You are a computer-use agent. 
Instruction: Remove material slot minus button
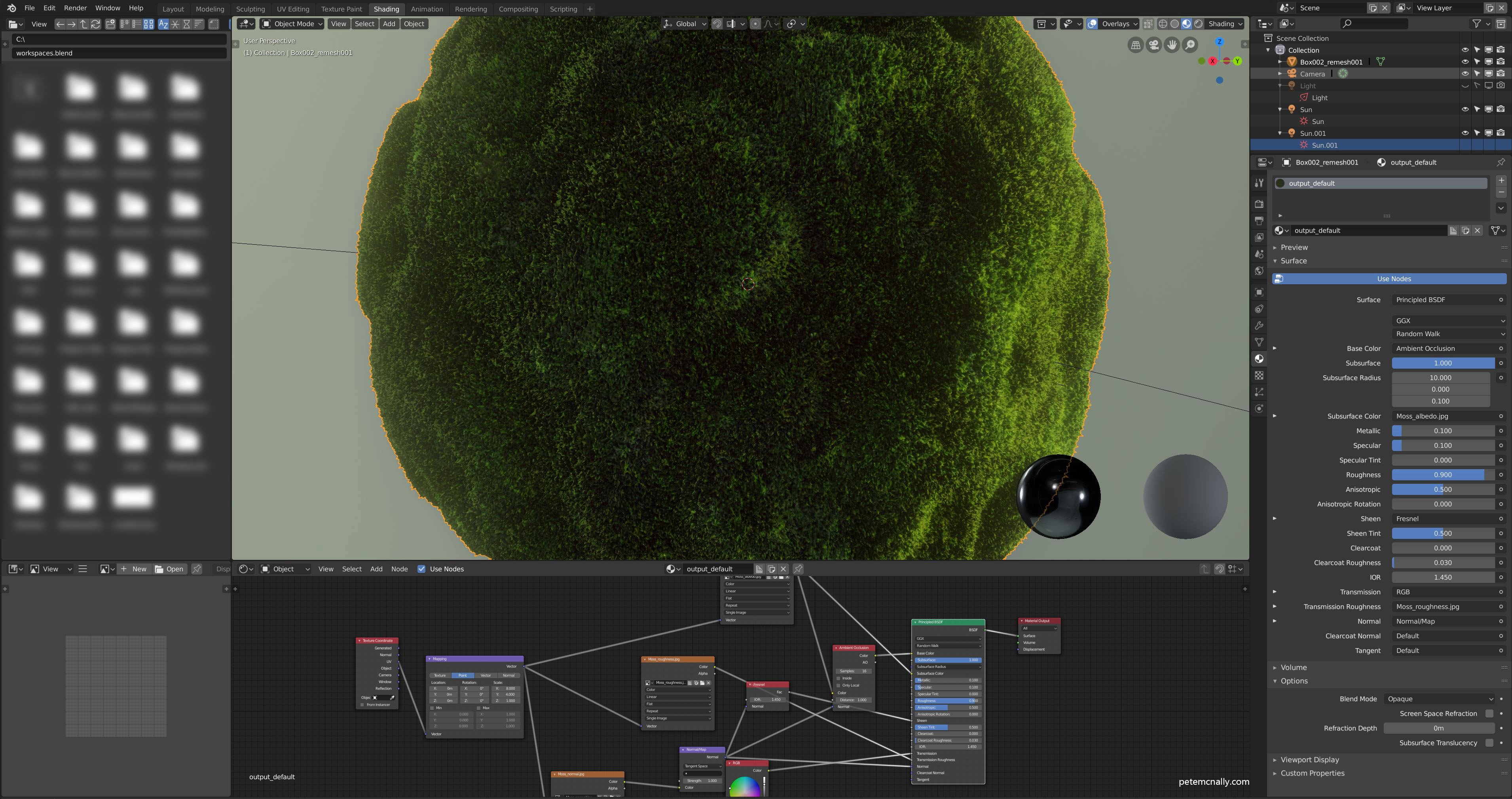click(1501, 193)
